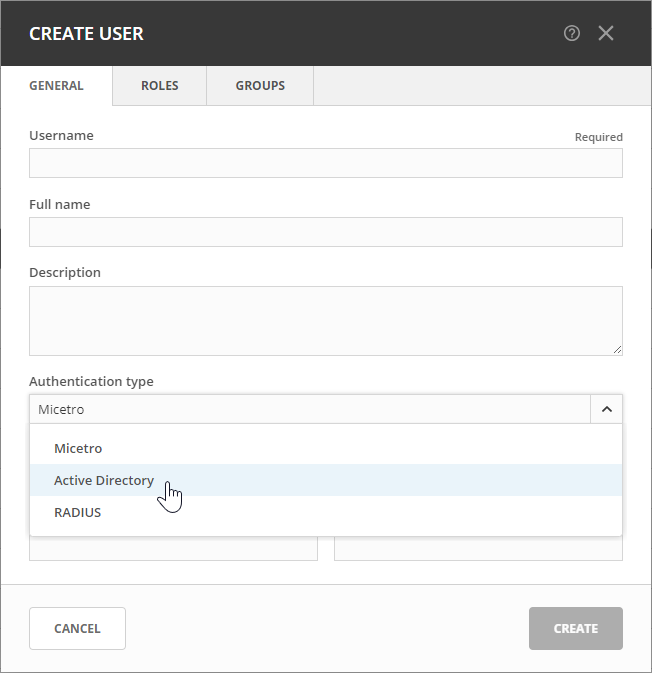Click the right field below the dropdown list
Image resolution: width=652 pixels, height=673 pixels.
click(478, 549)
